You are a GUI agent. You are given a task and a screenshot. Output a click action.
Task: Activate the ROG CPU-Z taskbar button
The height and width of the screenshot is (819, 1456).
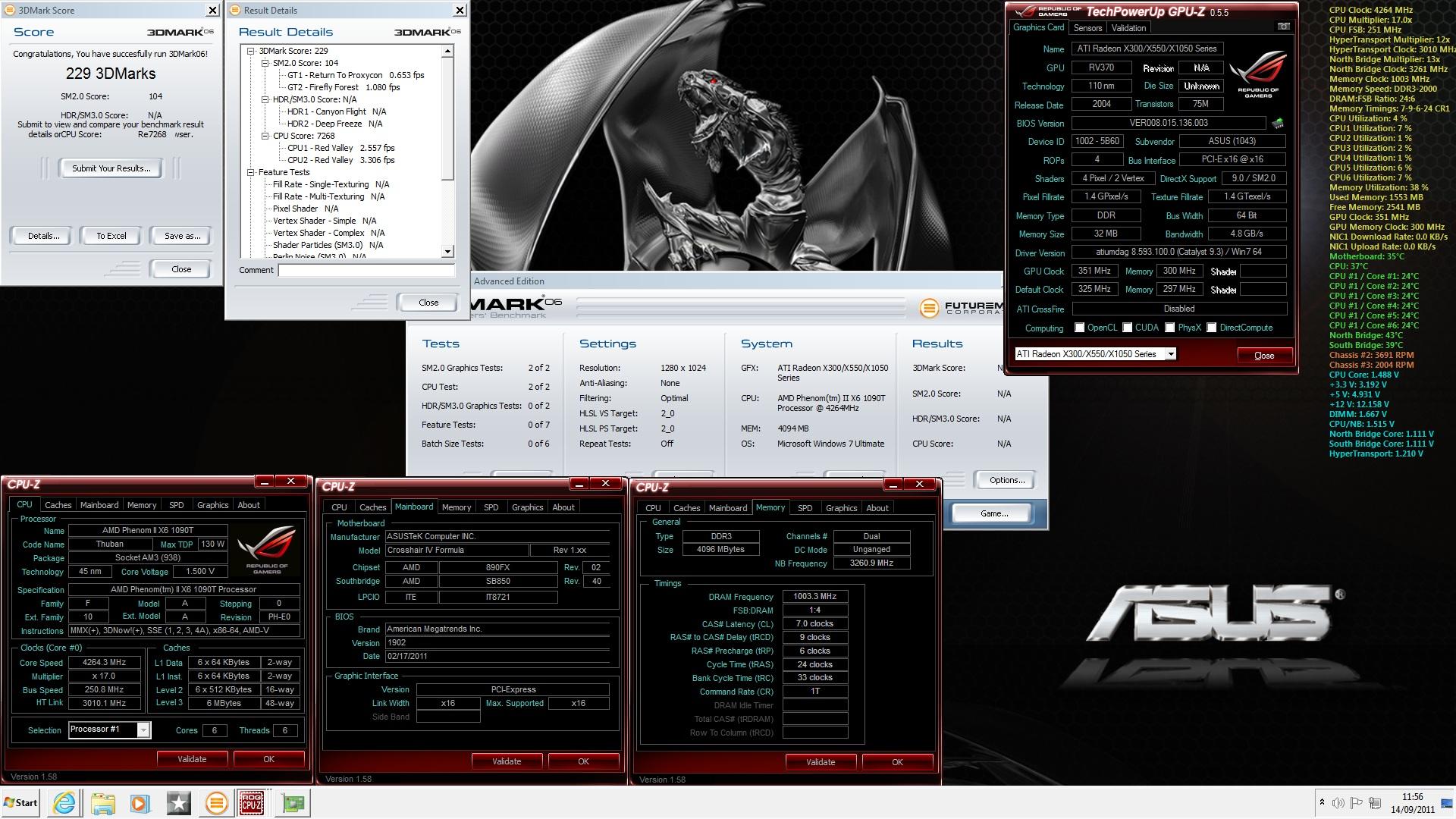click(251, 803)
